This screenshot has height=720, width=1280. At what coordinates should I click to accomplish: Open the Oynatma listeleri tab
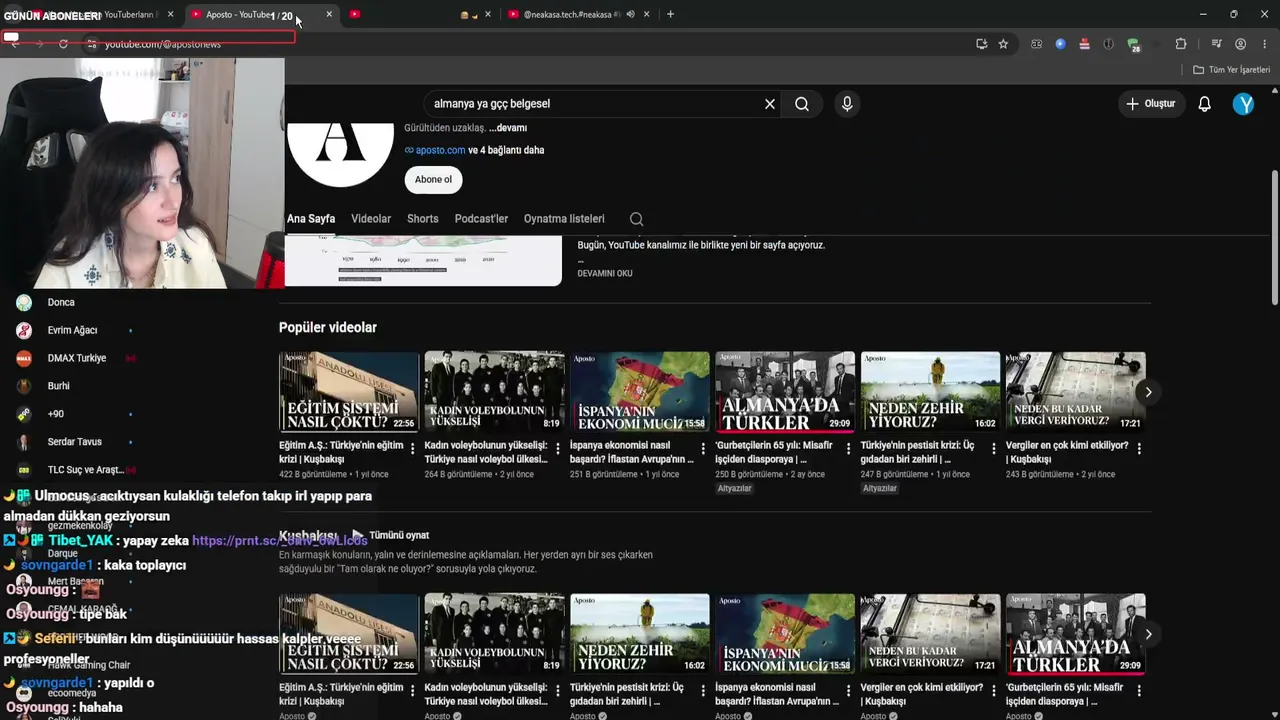[564, 219]
